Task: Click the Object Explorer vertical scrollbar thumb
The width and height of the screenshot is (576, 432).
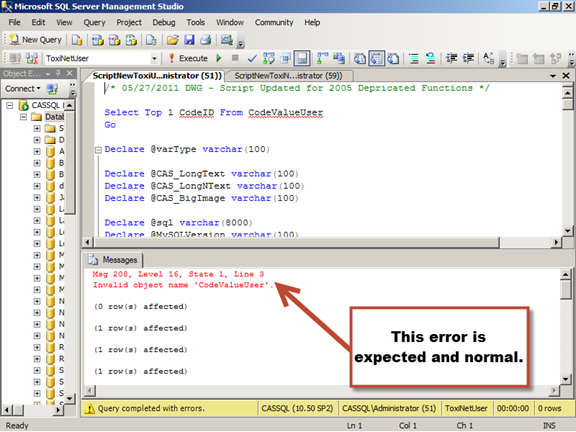Action: pos(69,162)
